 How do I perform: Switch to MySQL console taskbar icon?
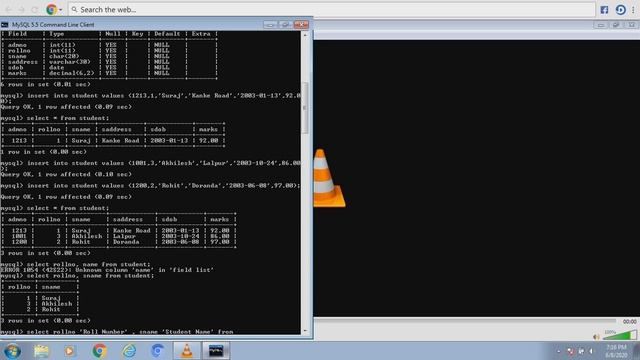(x=216, y=351)
